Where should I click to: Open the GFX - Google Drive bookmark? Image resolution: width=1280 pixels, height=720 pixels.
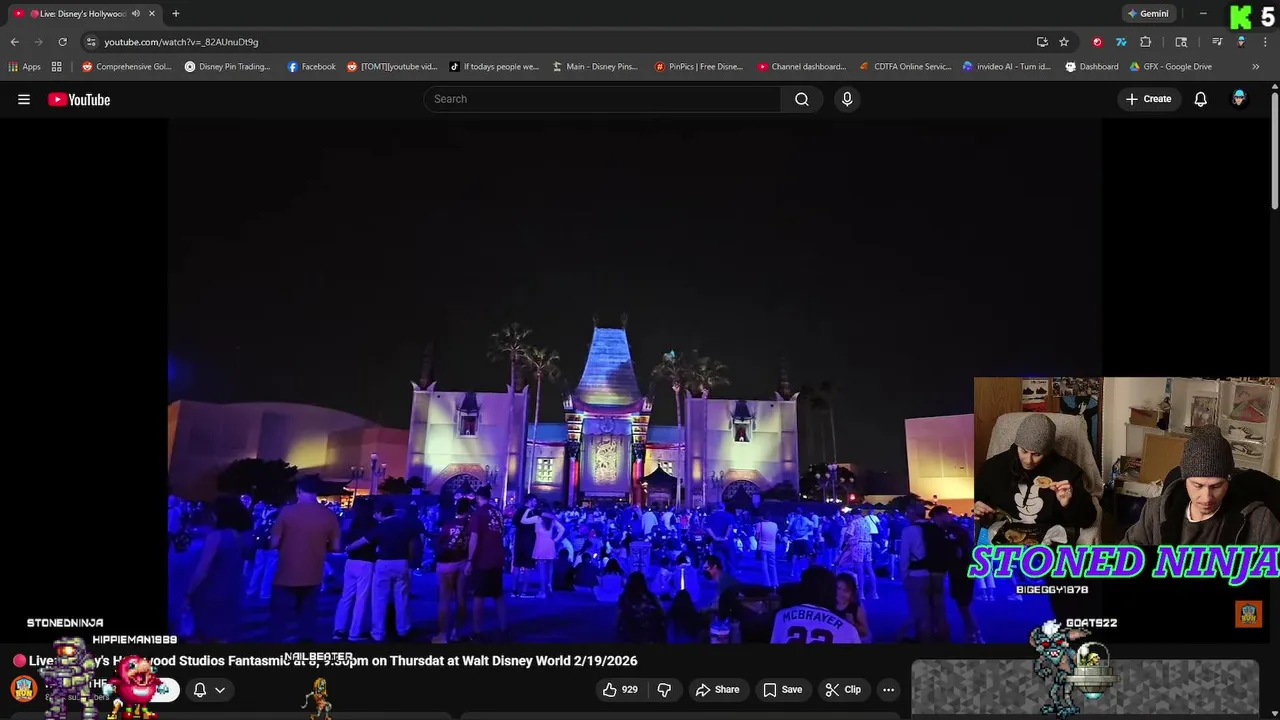[1171, 67]
